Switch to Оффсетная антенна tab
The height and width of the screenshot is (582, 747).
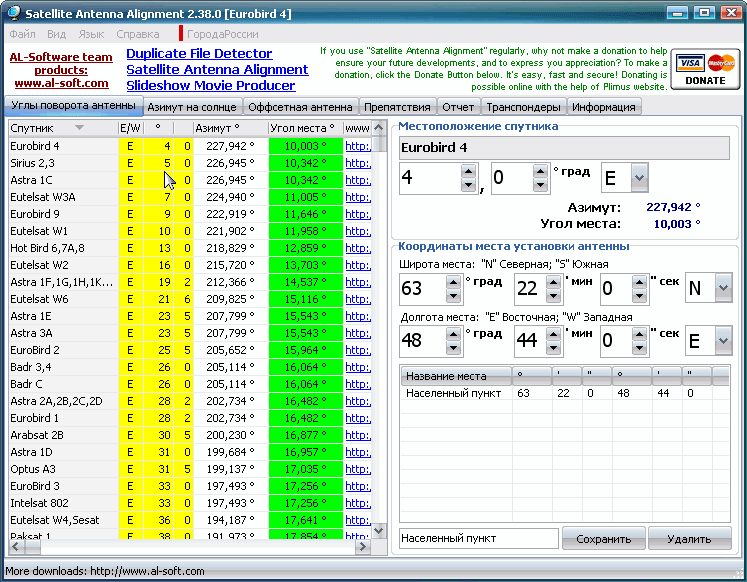coord(300,107)
